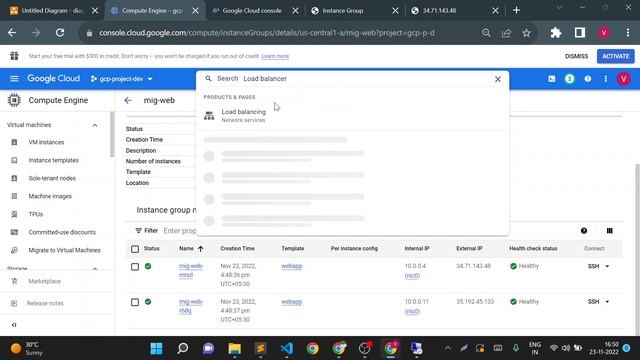Open Migrate to Virtual Machines in sidebar
This screenshot has height=360, width=640.
click(64, 250)
